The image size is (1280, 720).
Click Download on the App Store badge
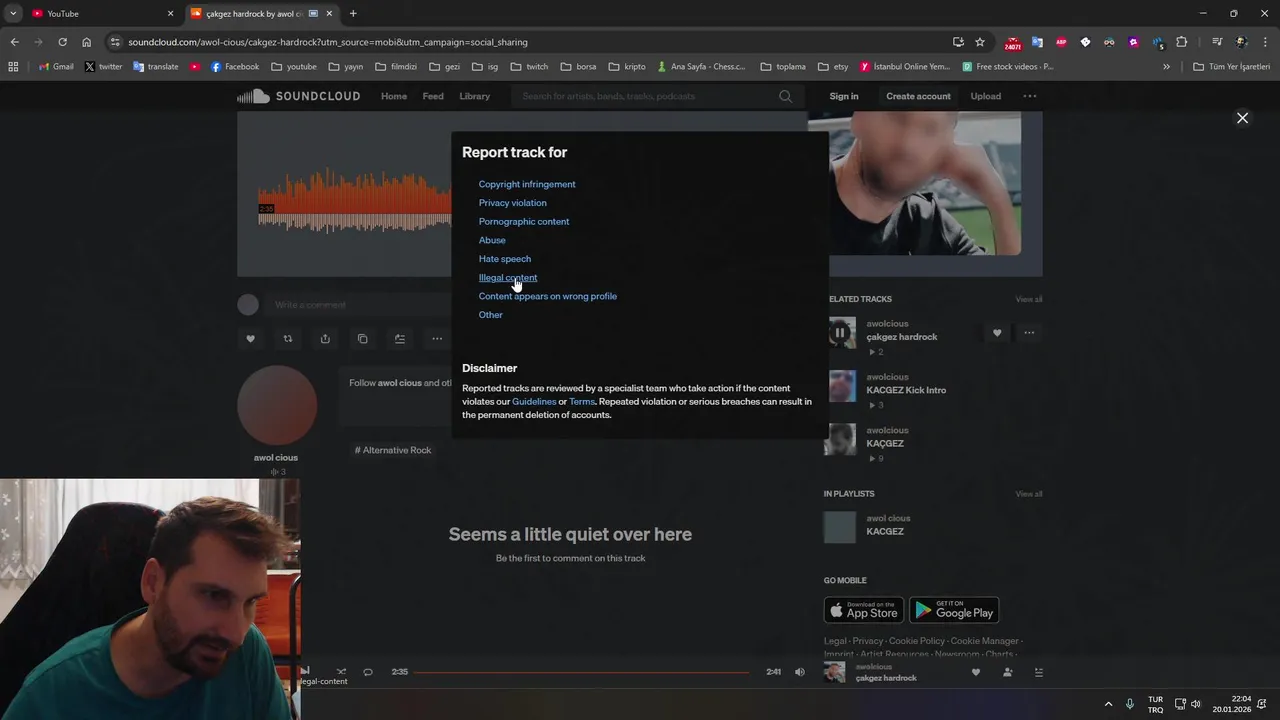864,610
